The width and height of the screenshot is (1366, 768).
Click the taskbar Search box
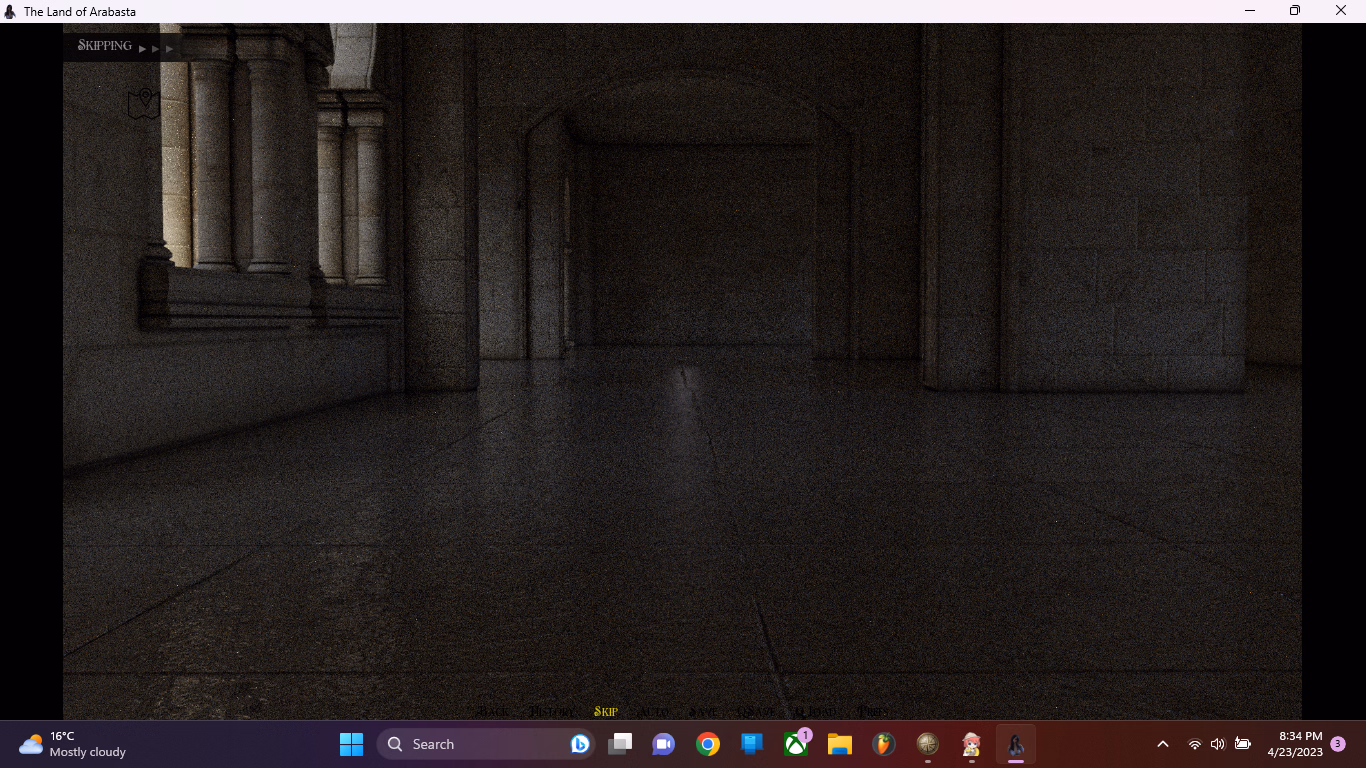tap(485, 744)
